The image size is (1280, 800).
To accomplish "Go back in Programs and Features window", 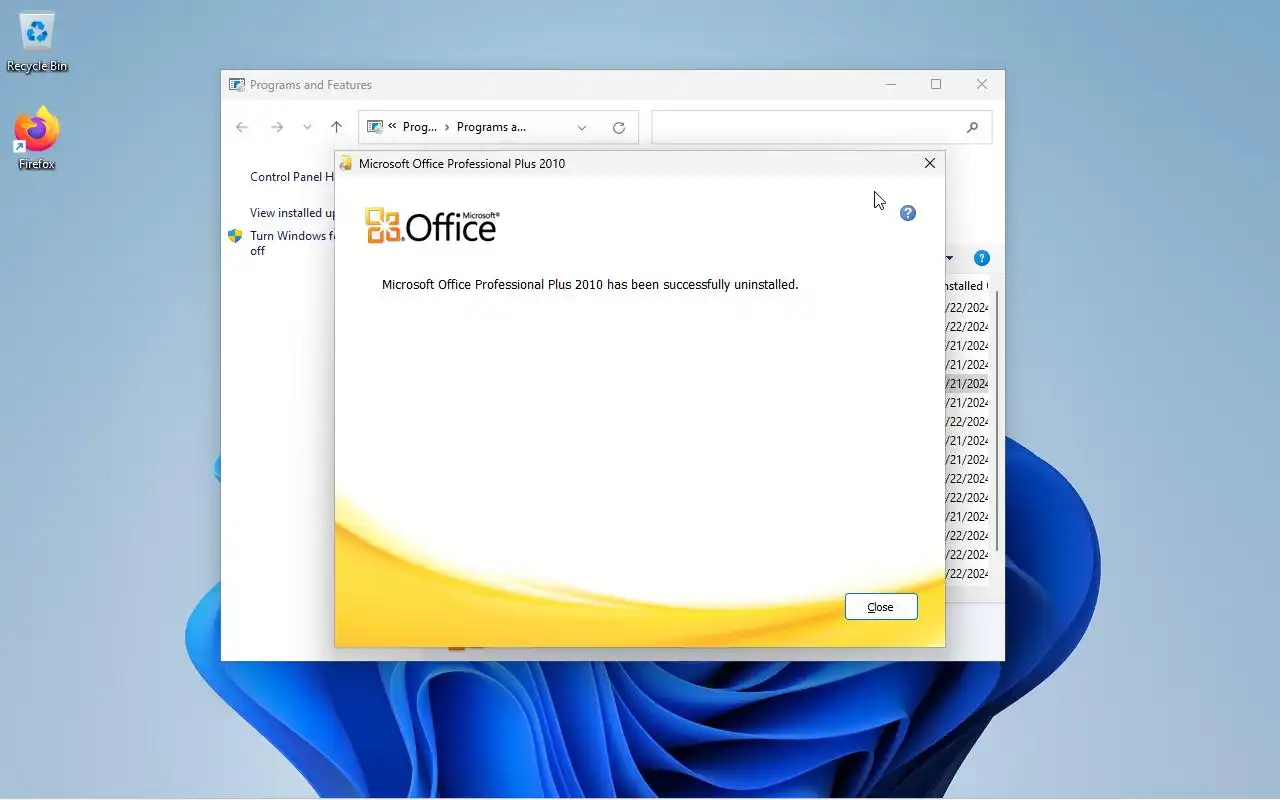I will click(x=242, y=127).
